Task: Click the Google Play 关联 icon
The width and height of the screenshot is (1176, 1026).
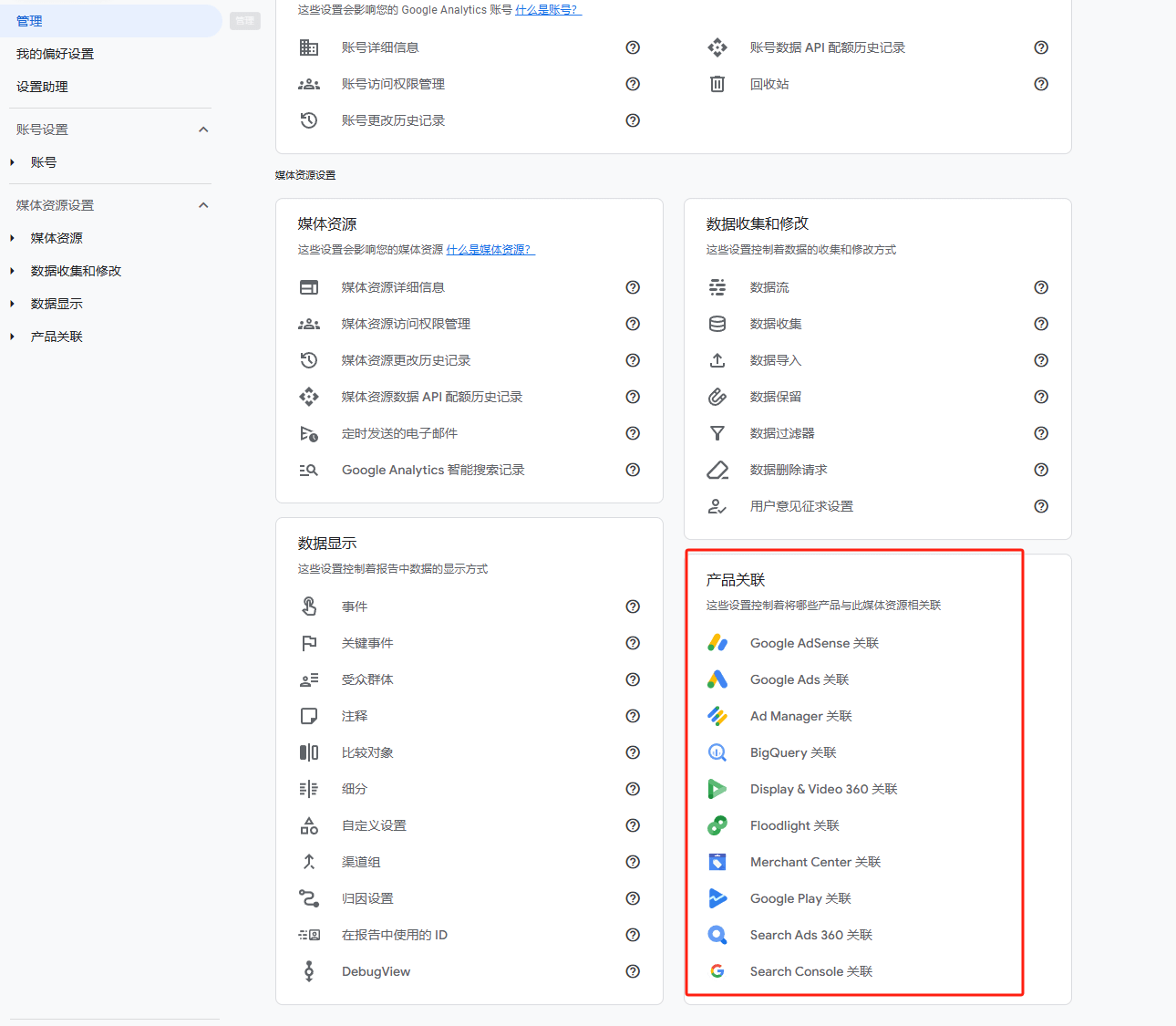Action: click(x=717, y=898)
